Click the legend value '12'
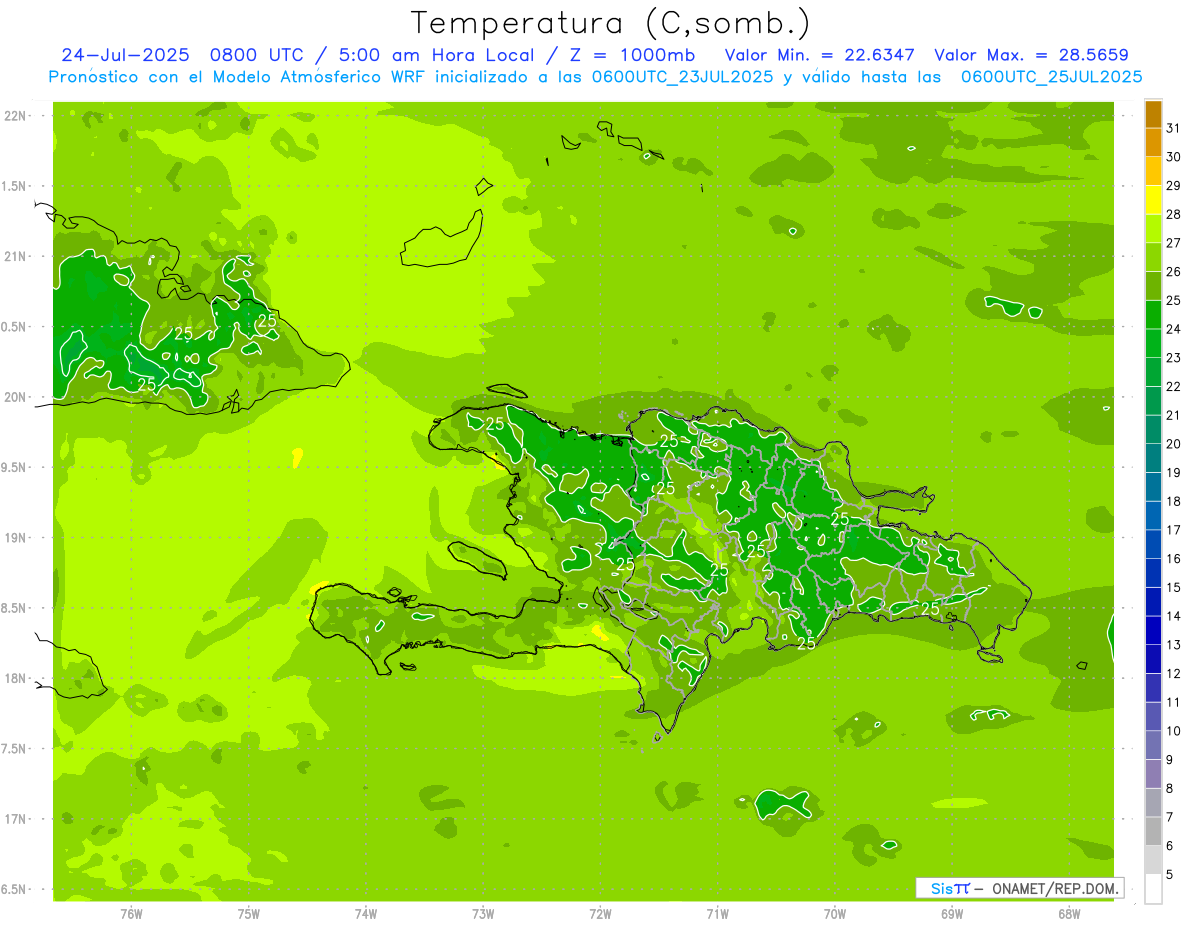The width and height of the screenshot is (1200, 927). (x=1174, y=673)
